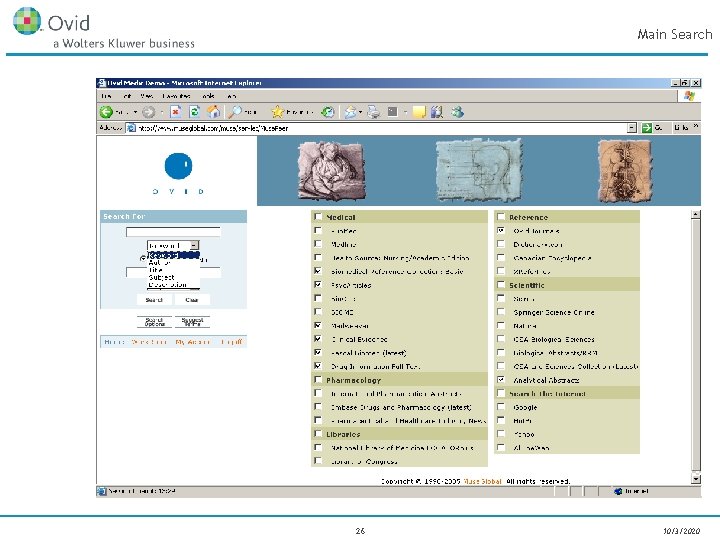Viewport: 720px width, 540px height.
Task: Click the Messenger people toolbar icon
Action: 457,112
